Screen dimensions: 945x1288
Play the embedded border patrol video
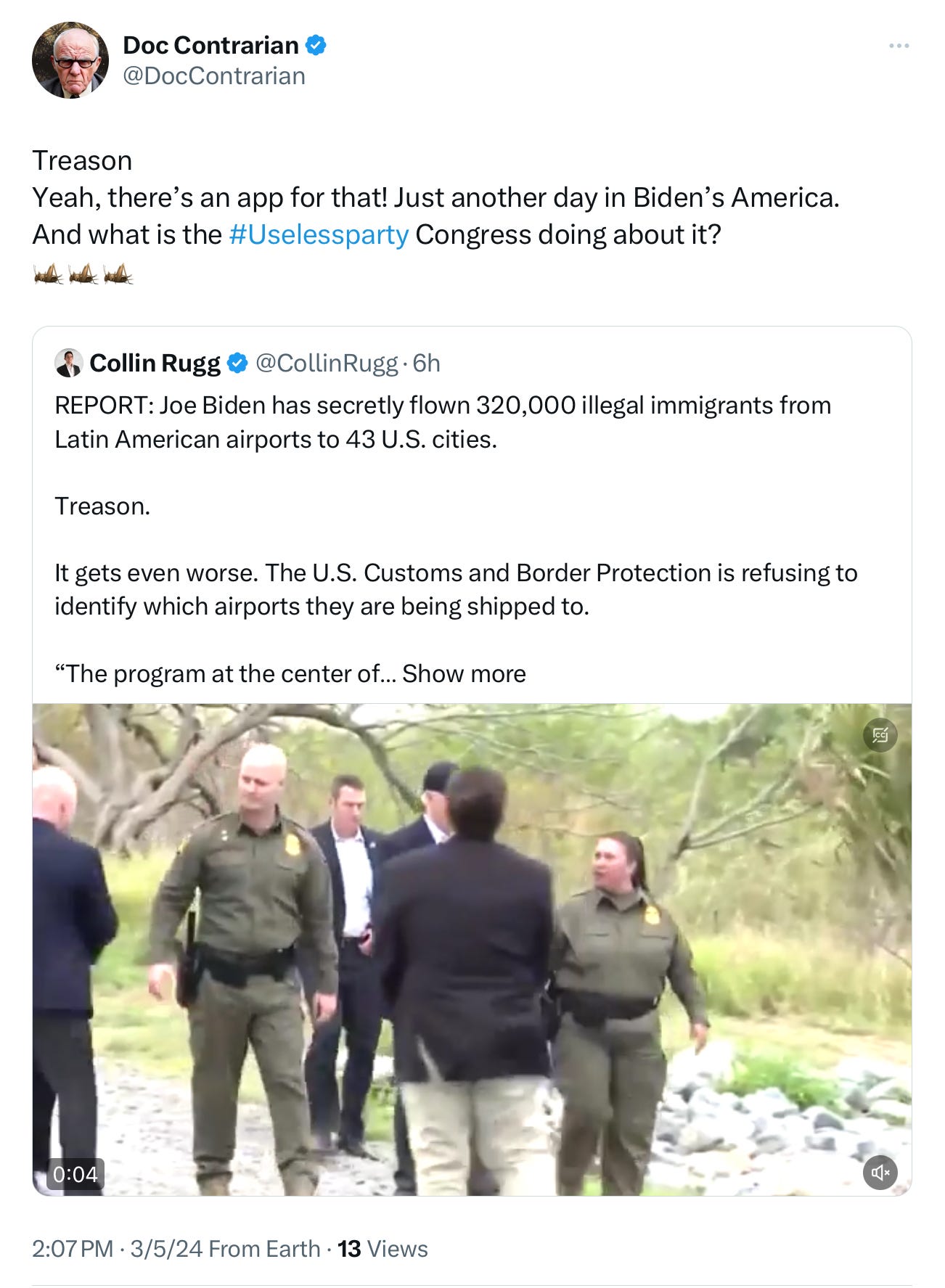[x=472, y=949]
